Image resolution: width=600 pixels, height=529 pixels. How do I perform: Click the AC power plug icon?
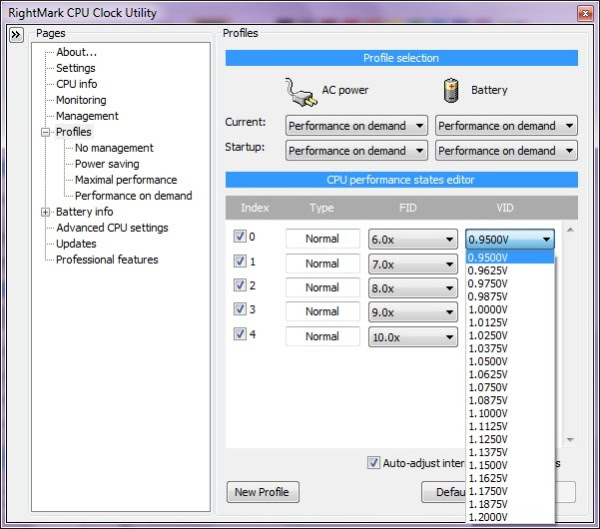[x=301, y=92]
